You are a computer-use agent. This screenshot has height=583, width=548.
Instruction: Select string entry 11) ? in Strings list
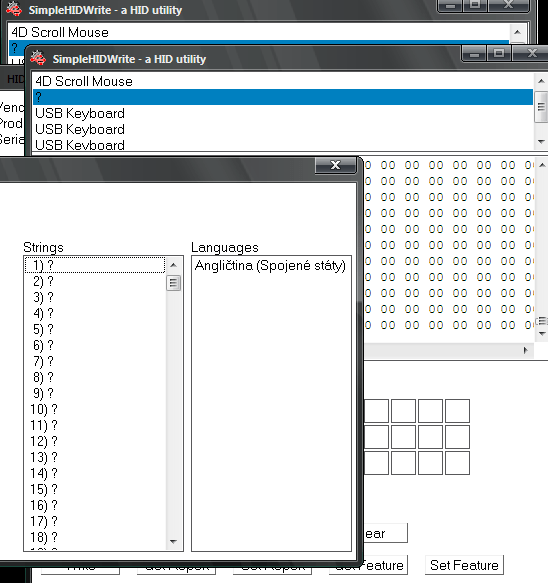[x=95, y=425]
